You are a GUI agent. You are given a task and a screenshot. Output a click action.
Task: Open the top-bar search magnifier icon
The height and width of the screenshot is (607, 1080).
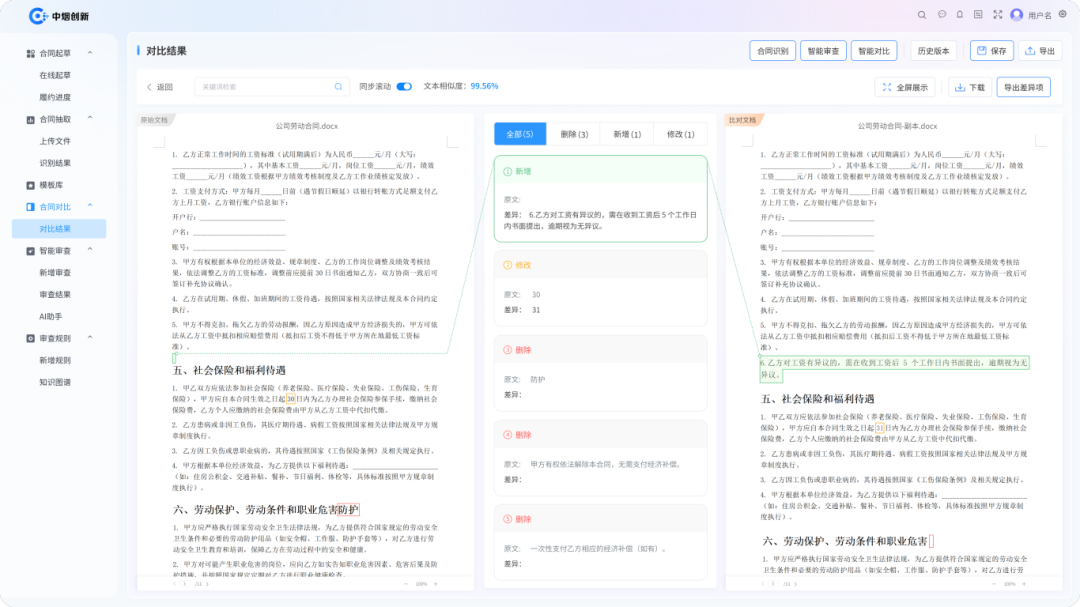(922, 14)
